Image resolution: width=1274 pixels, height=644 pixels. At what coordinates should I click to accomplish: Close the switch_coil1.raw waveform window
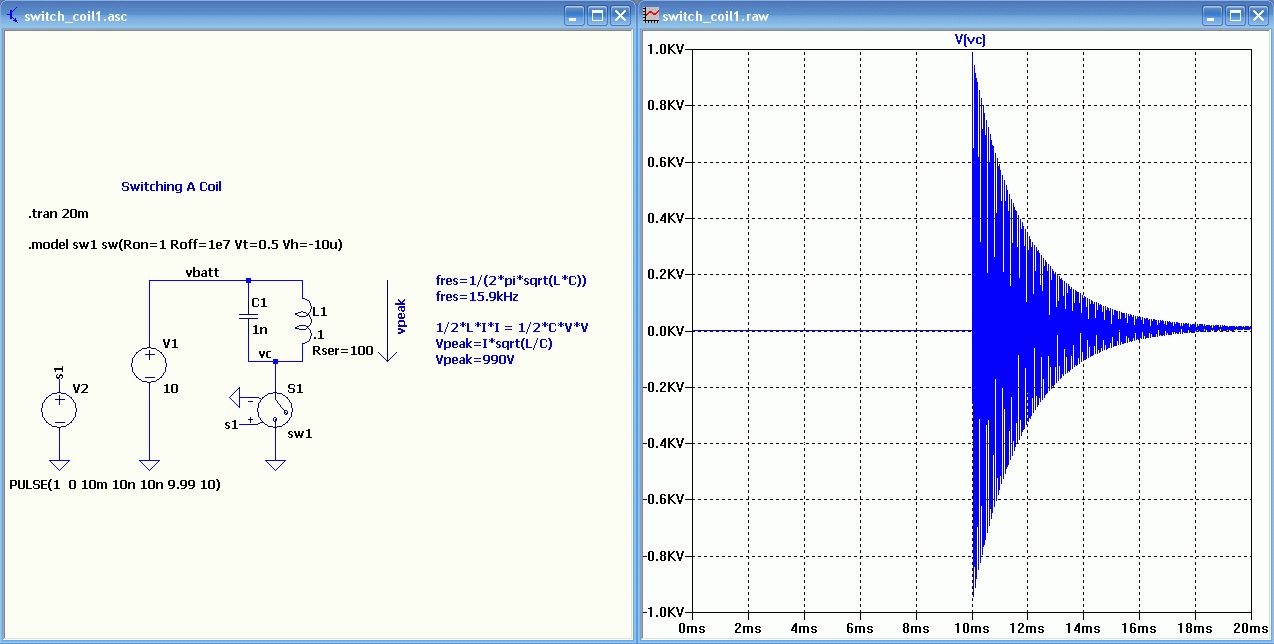pos(1258,16)
